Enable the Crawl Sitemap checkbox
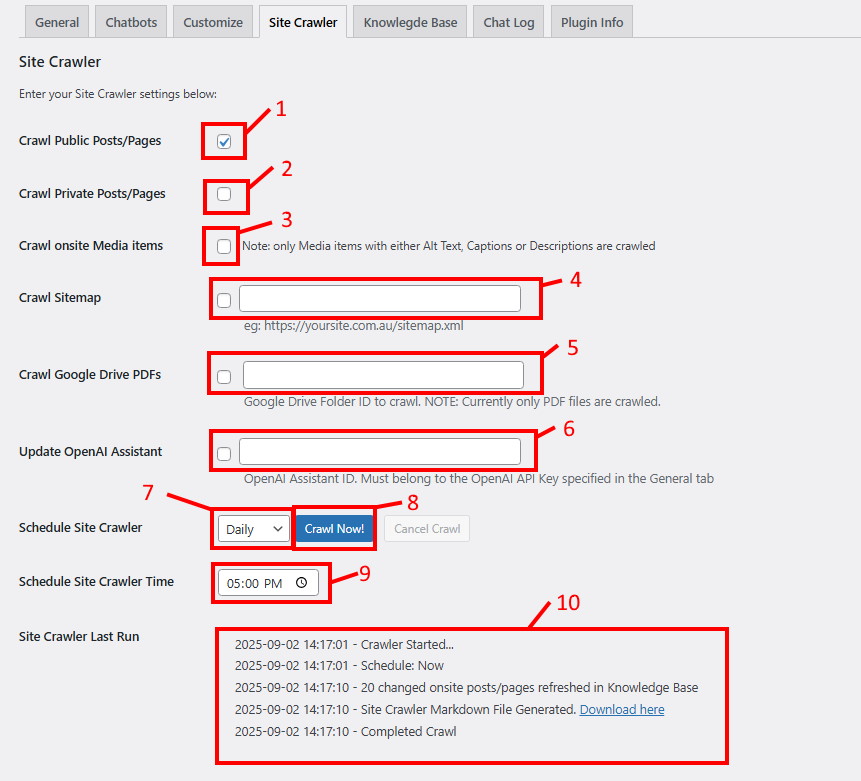Screen dimensions: 861x781 pyautogui.click(x=224, y=299)
